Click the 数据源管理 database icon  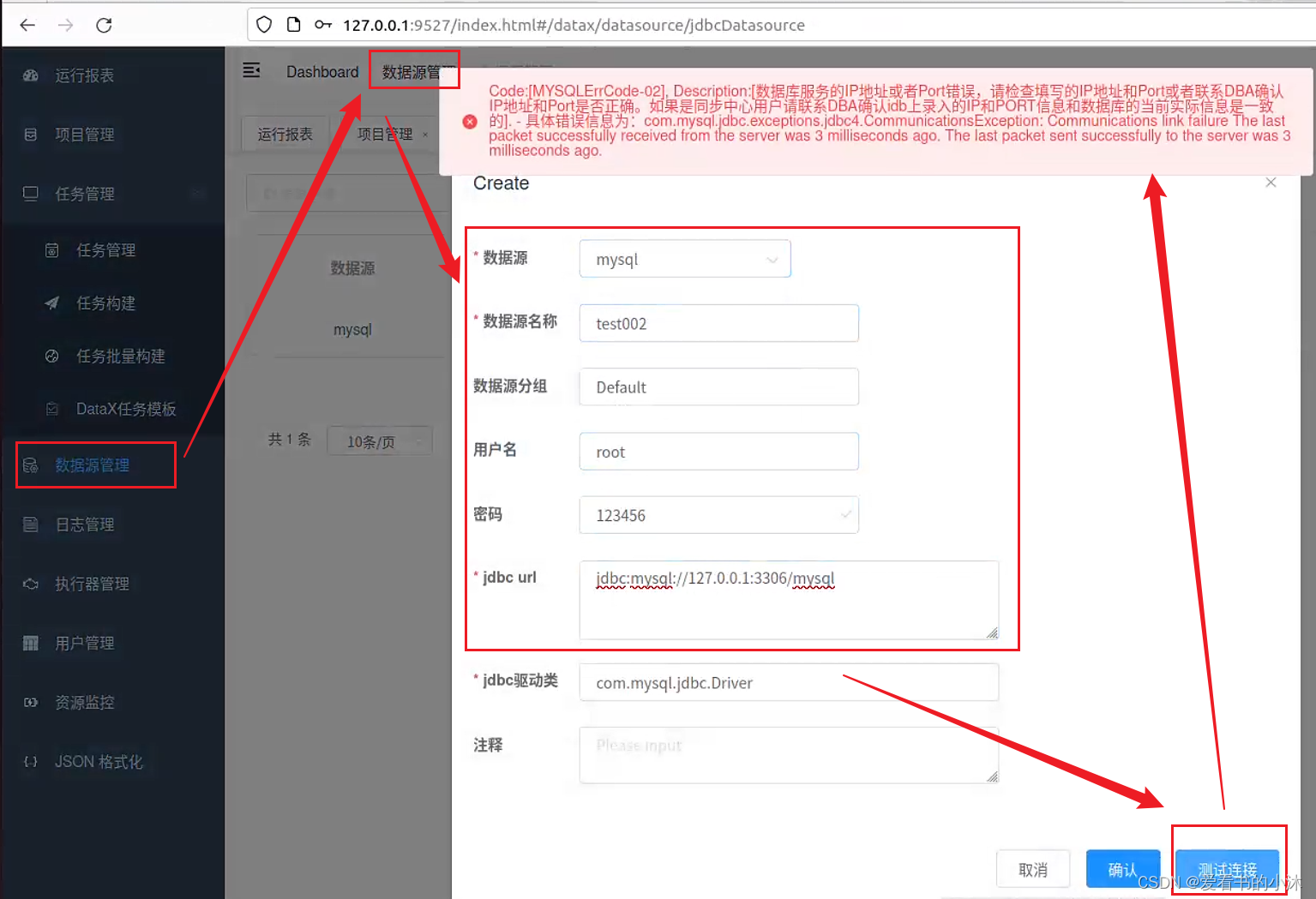coord(31,465)
